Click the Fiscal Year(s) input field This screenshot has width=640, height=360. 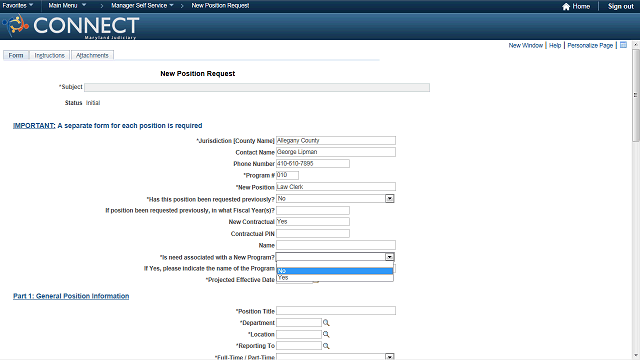point(313,211)
